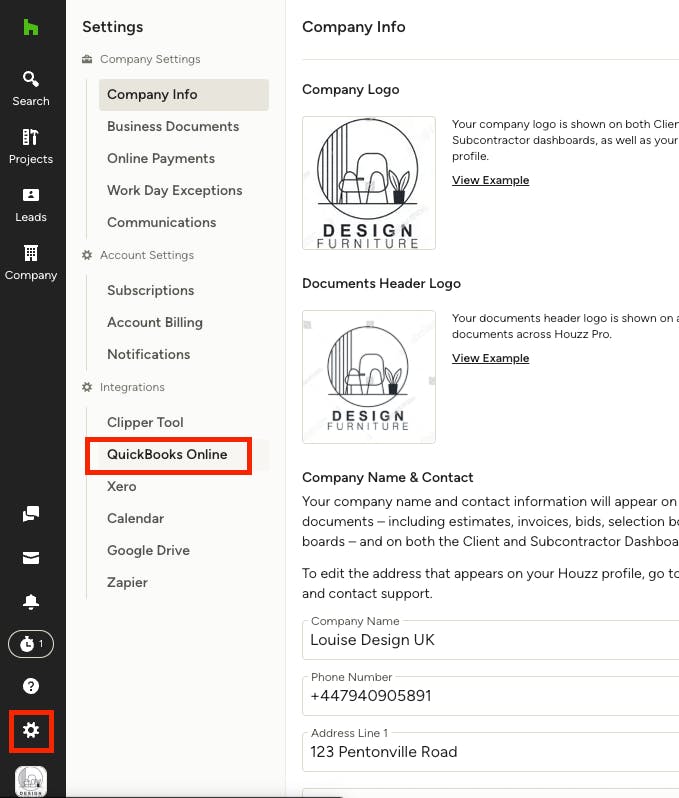Open the notifications bell icon
The width and height of the screenshot is (679, 798).
coord(31,602)
